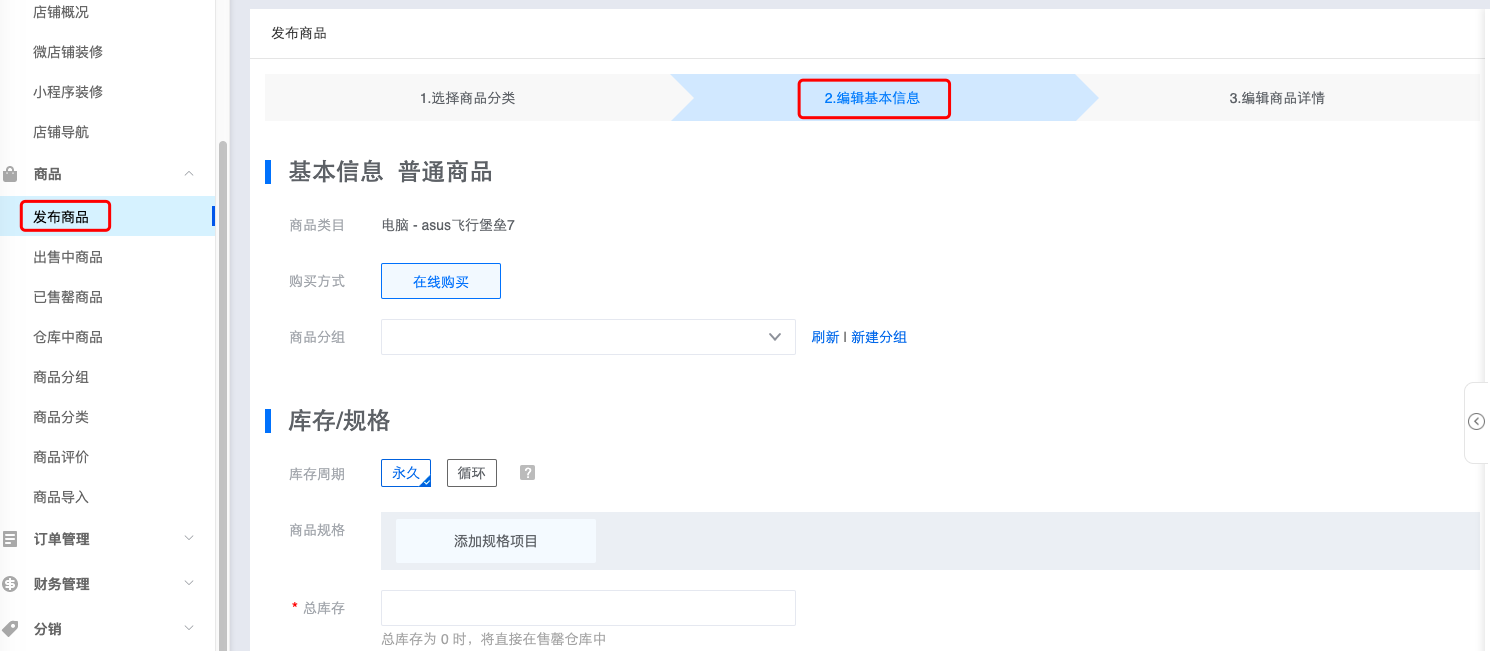The height and width of the screenshot is (651, 1490).
Task: Open the 商品分组 dropdown
Action: pos(588,337)
